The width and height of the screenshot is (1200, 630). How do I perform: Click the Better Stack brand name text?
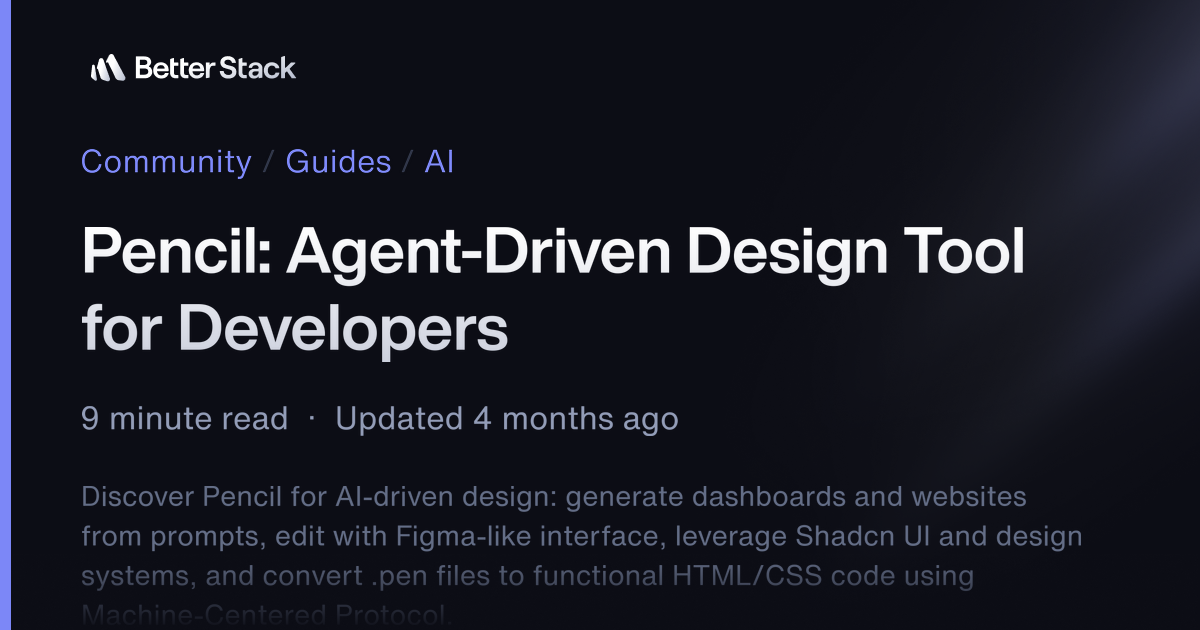[215, 68]
